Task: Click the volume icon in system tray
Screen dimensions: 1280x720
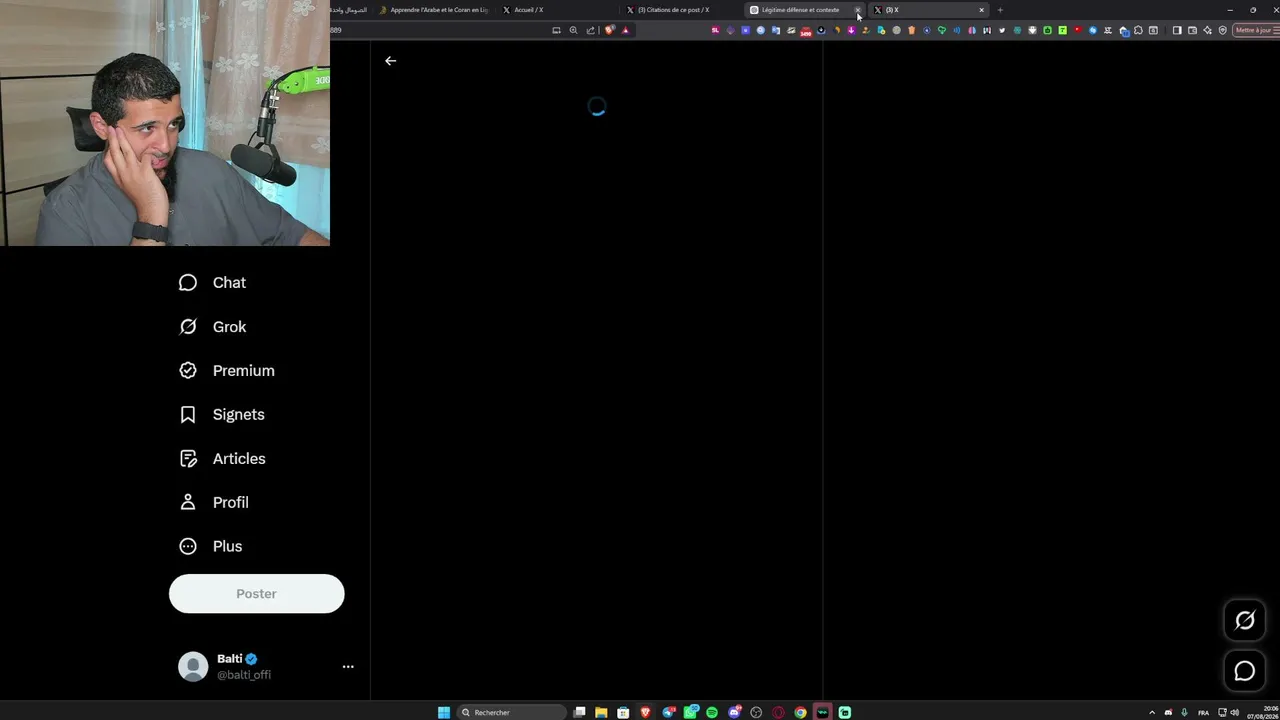Action: (x=1236, y=712)
